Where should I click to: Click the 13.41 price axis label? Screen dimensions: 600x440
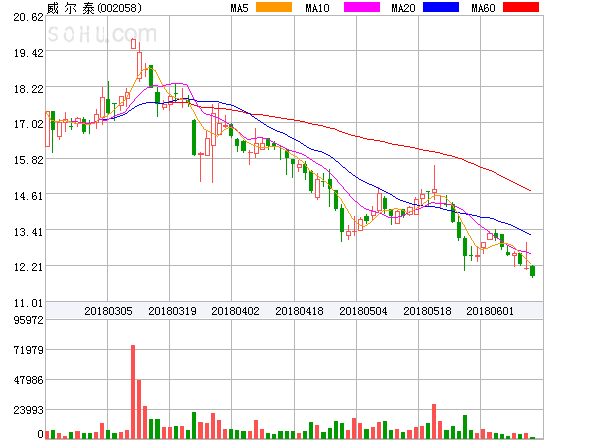coord(28,232)
